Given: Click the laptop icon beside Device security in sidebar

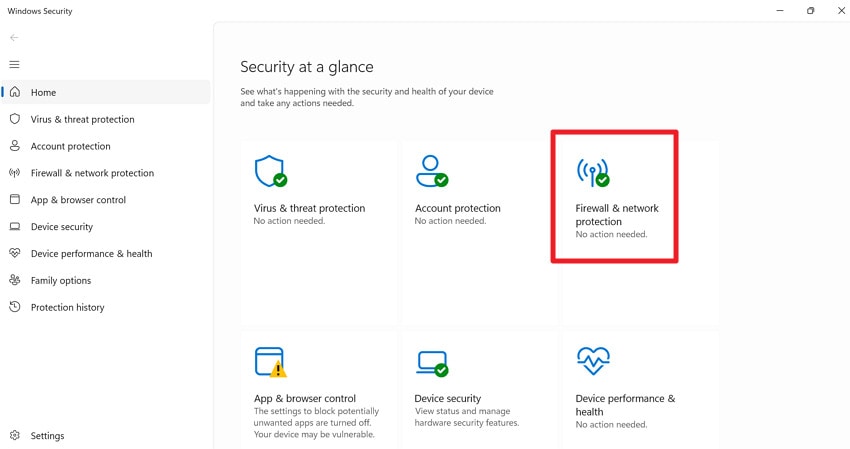Looking at the screenshot, I should pyautogui.click(x=15, y=226).
